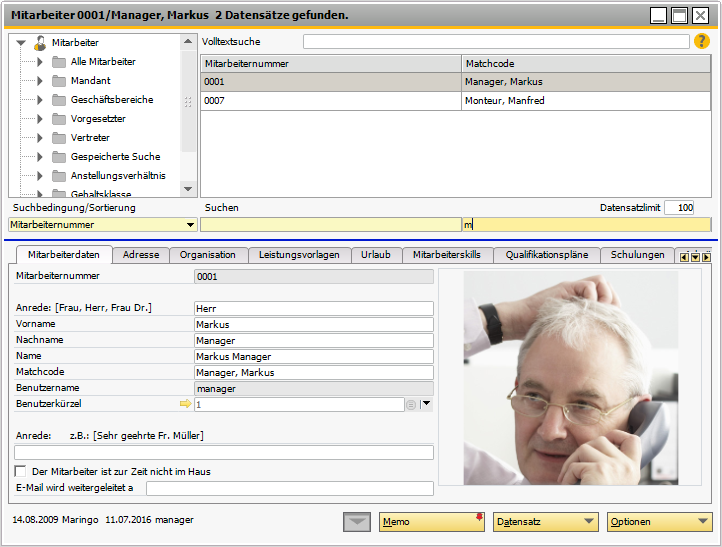722x547 pixels.
Task: Open the Datensatz dropdown button
Action: [545, 521]
